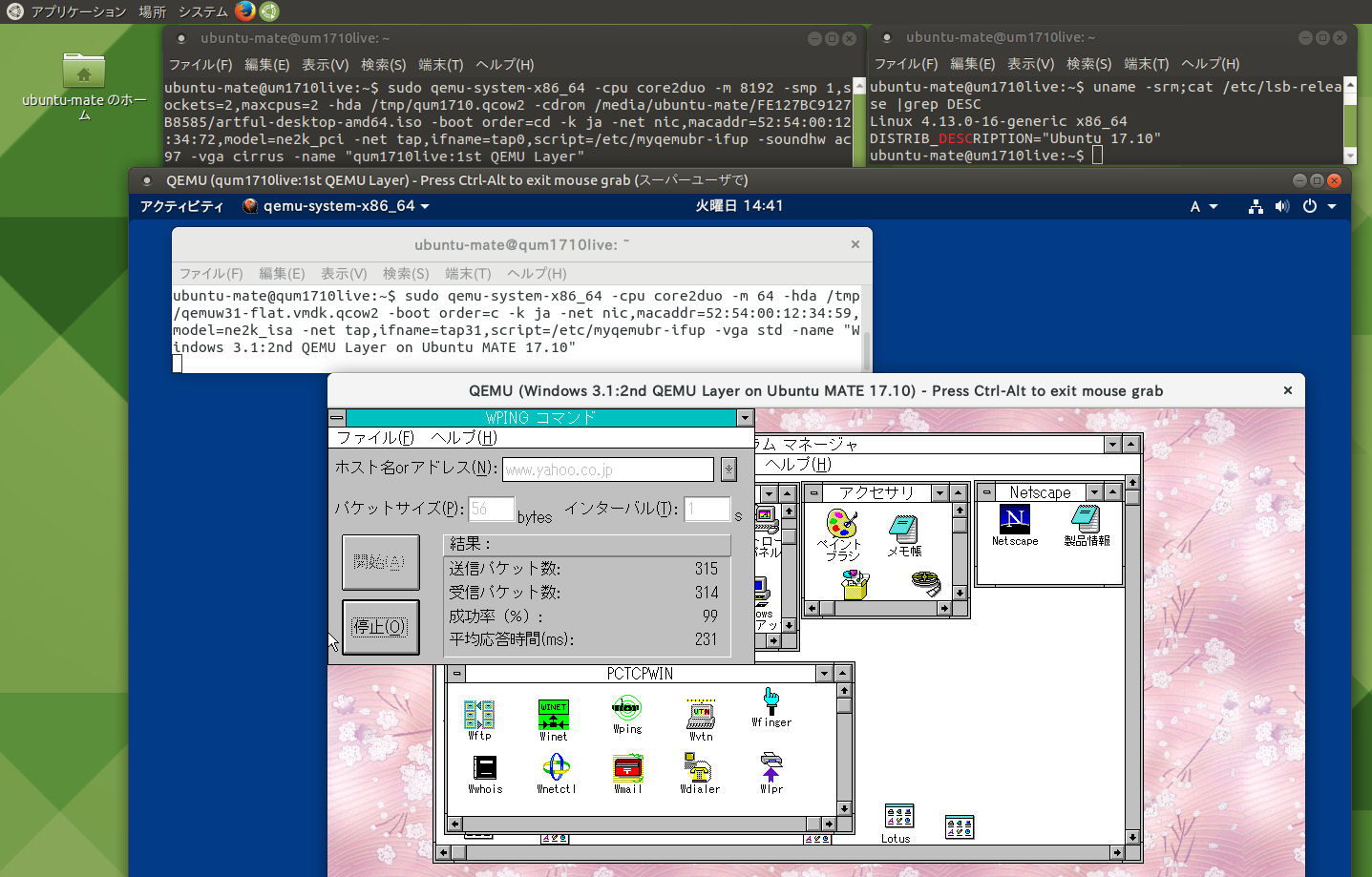Click the qemu app icon in GNOME top bar

250,206
